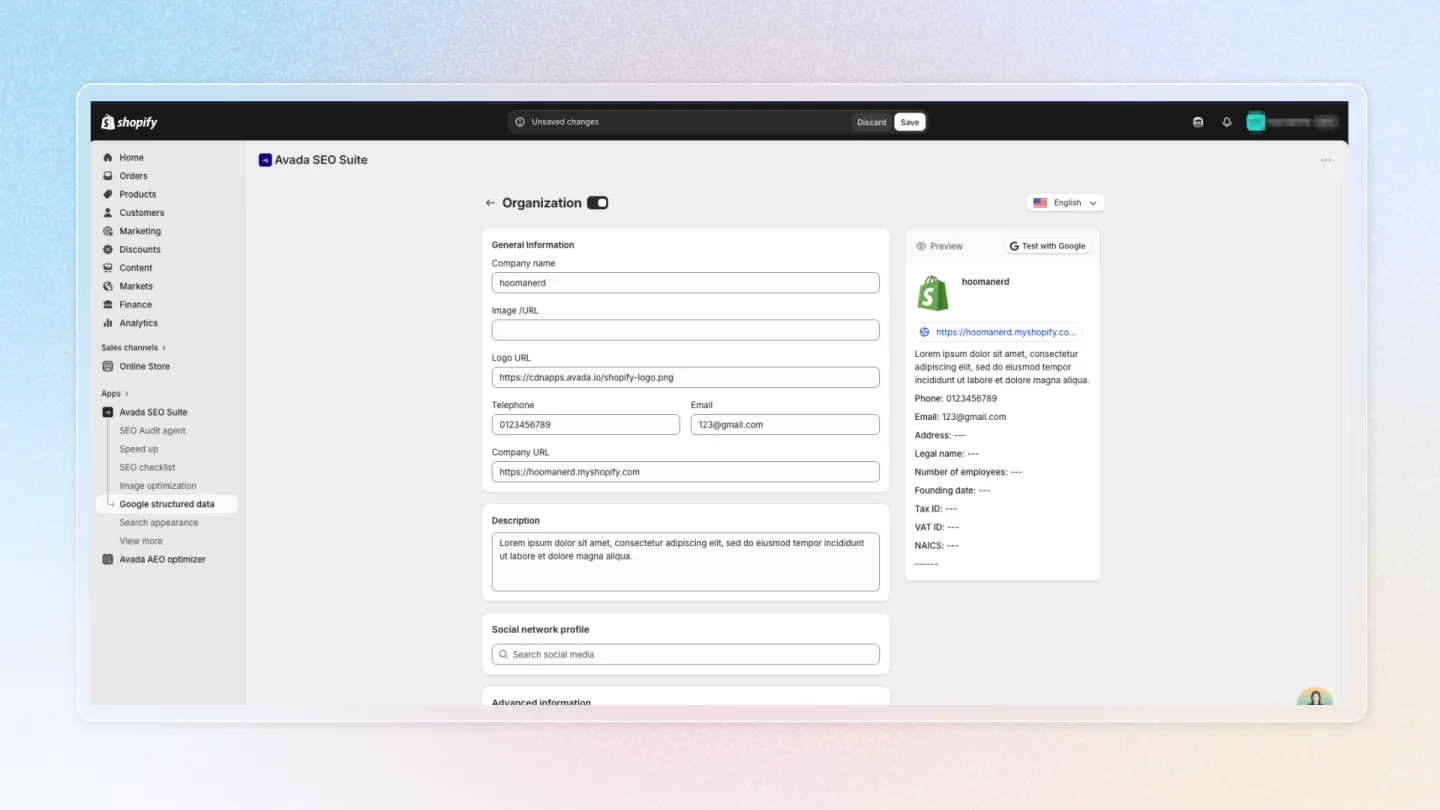The image size is (1440, 810).
Task: Open the English language dropdown
Action: pos(1065,203)
